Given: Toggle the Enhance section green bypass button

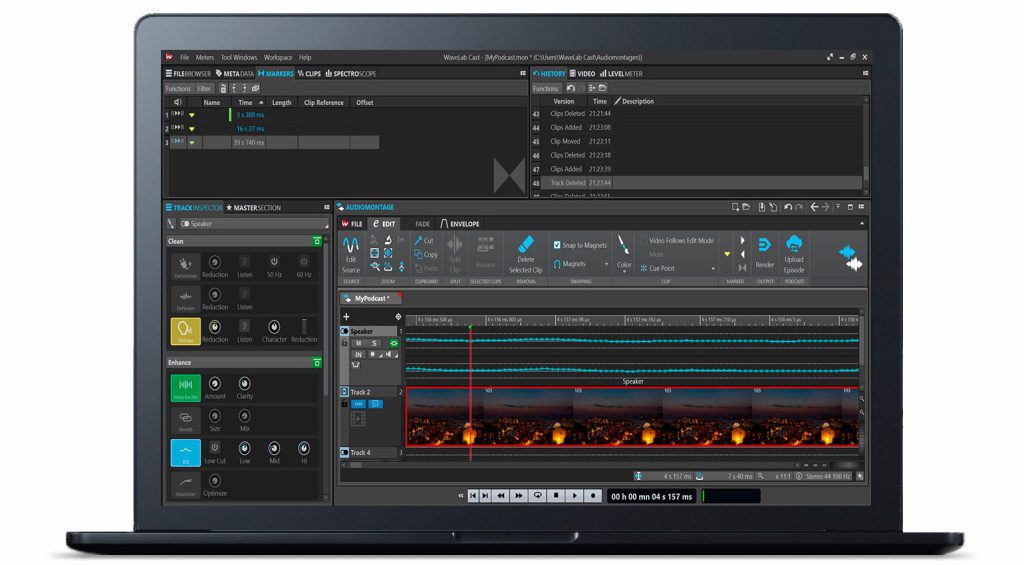Looking at the screenshot, I should [317, 362].
